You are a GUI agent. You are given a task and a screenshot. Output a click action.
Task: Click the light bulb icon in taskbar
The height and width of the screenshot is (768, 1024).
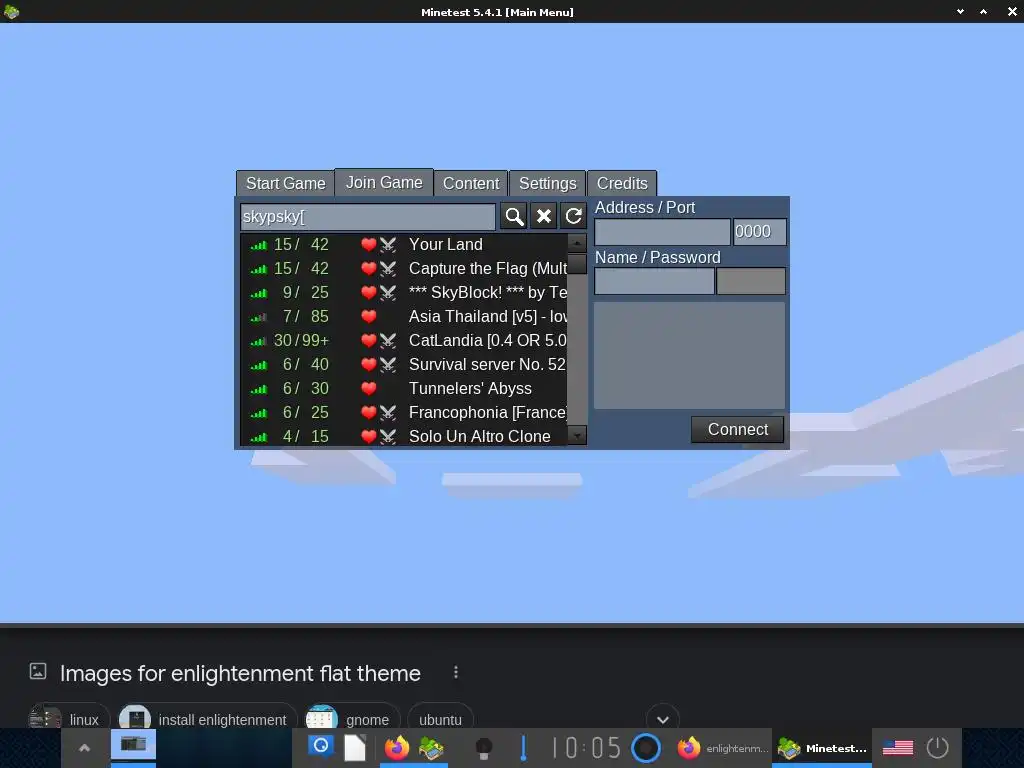click(x=484, y=748)
